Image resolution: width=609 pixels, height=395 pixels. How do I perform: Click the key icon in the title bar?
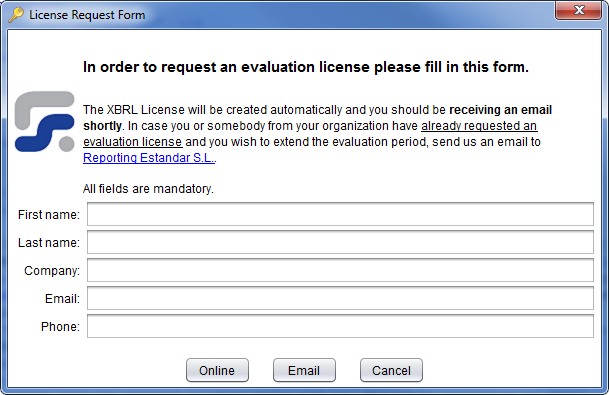16,15
